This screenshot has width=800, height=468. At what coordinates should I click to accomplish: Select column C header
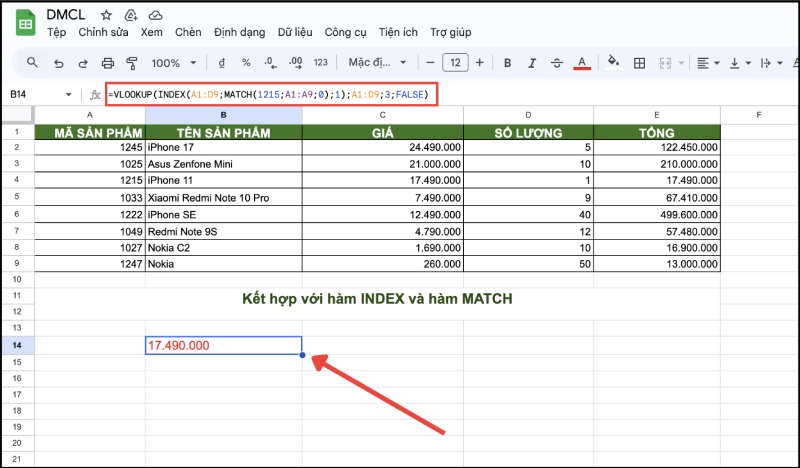click(x=383, y=115)
